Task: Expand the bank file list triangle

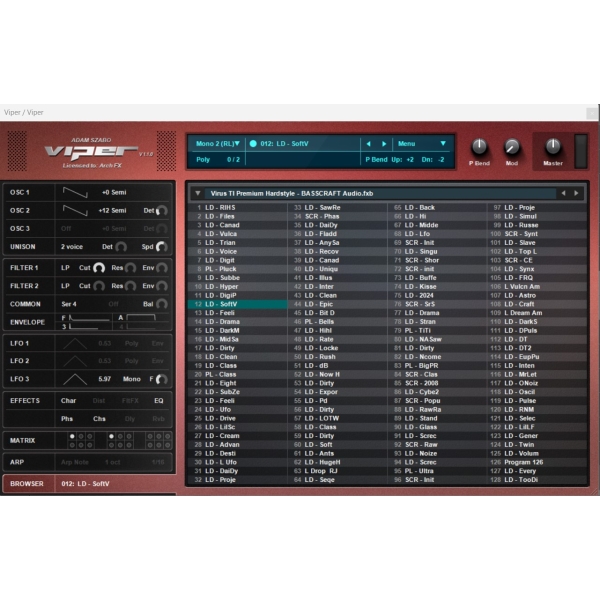Action: click(197, 193)
